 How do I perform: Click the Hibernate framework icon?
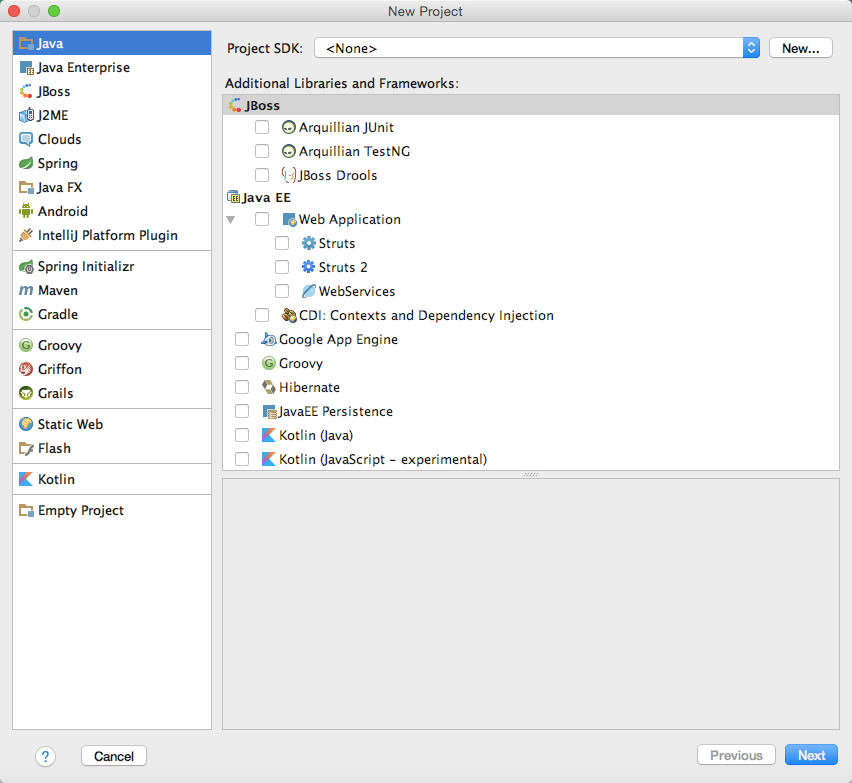click(269, 387)
